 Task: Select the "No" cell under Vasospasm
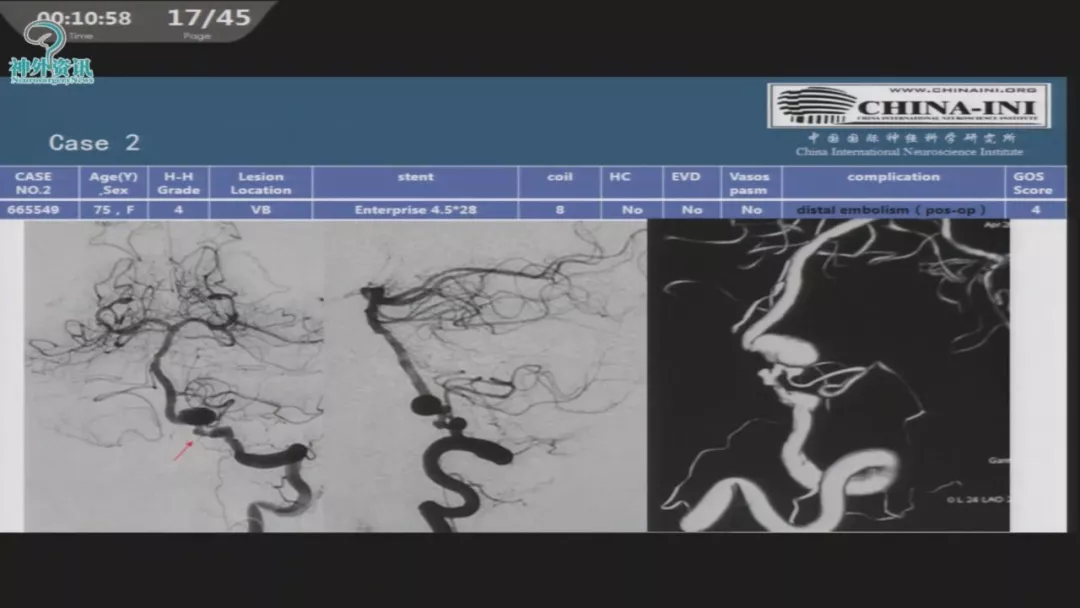pyautogui.click(x=751, y=210)
